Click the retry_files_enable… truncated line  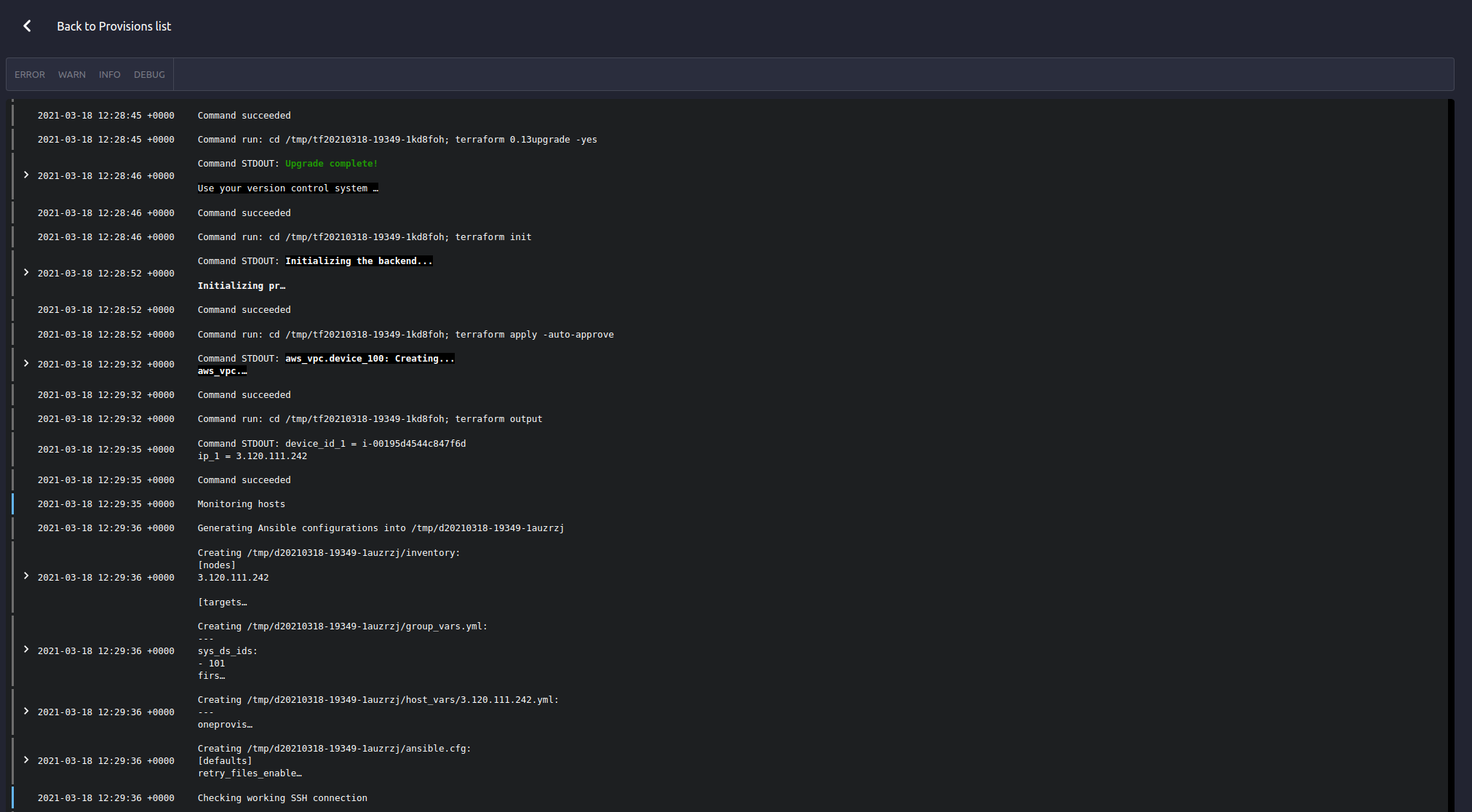[250, 773]
